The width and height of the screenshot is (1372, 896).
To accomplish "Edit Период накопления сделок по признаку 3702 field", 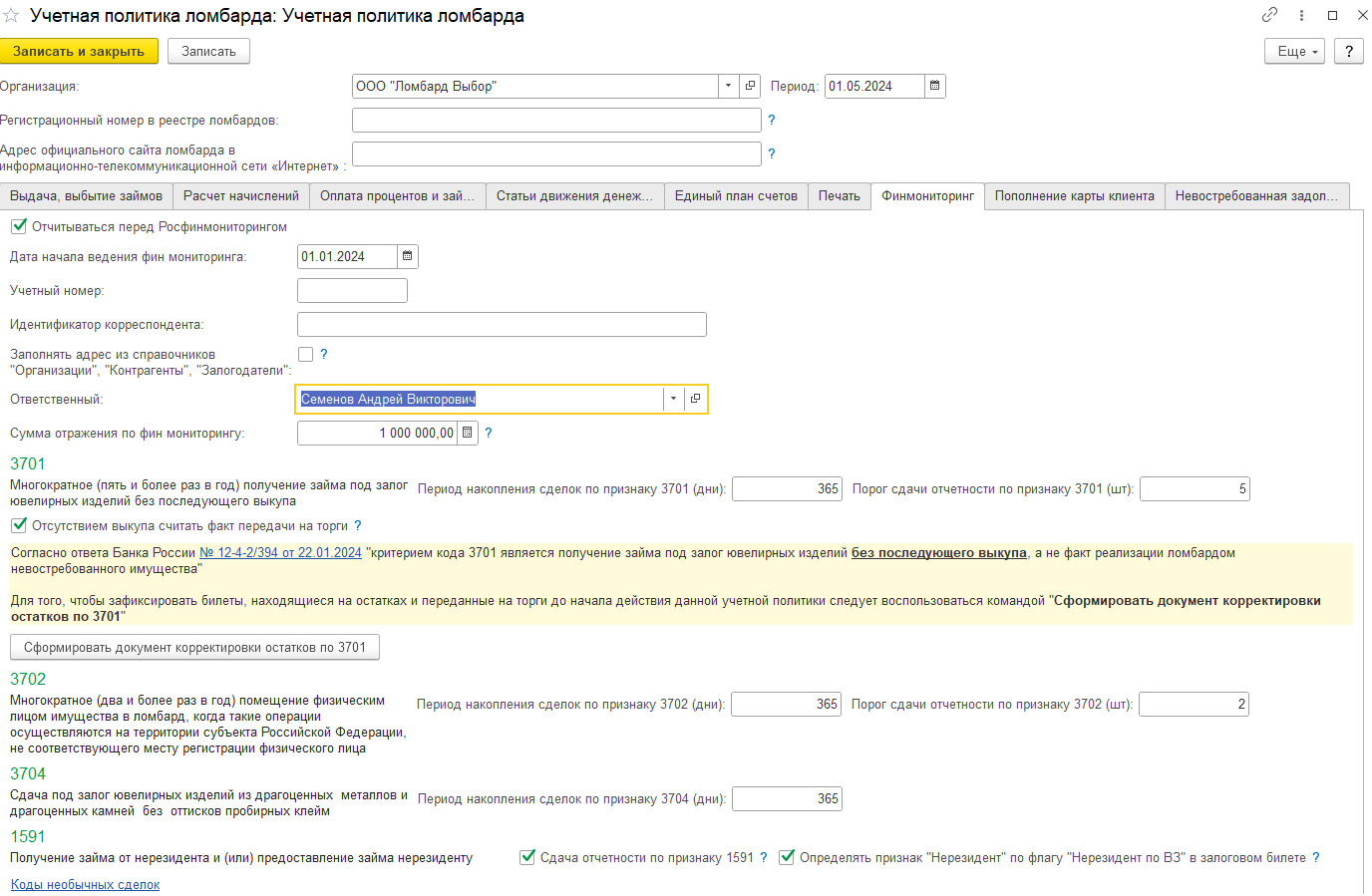I will [x=786, y=704].
